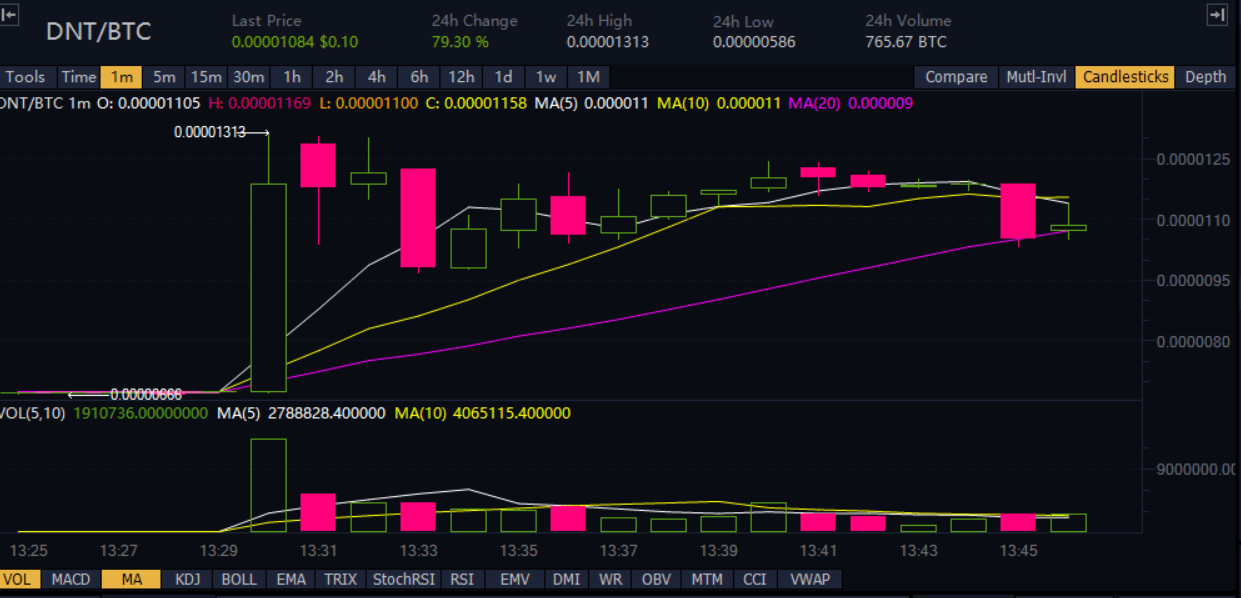
Task: Enable the DMI indicator
Action: (x=568, y=579)
